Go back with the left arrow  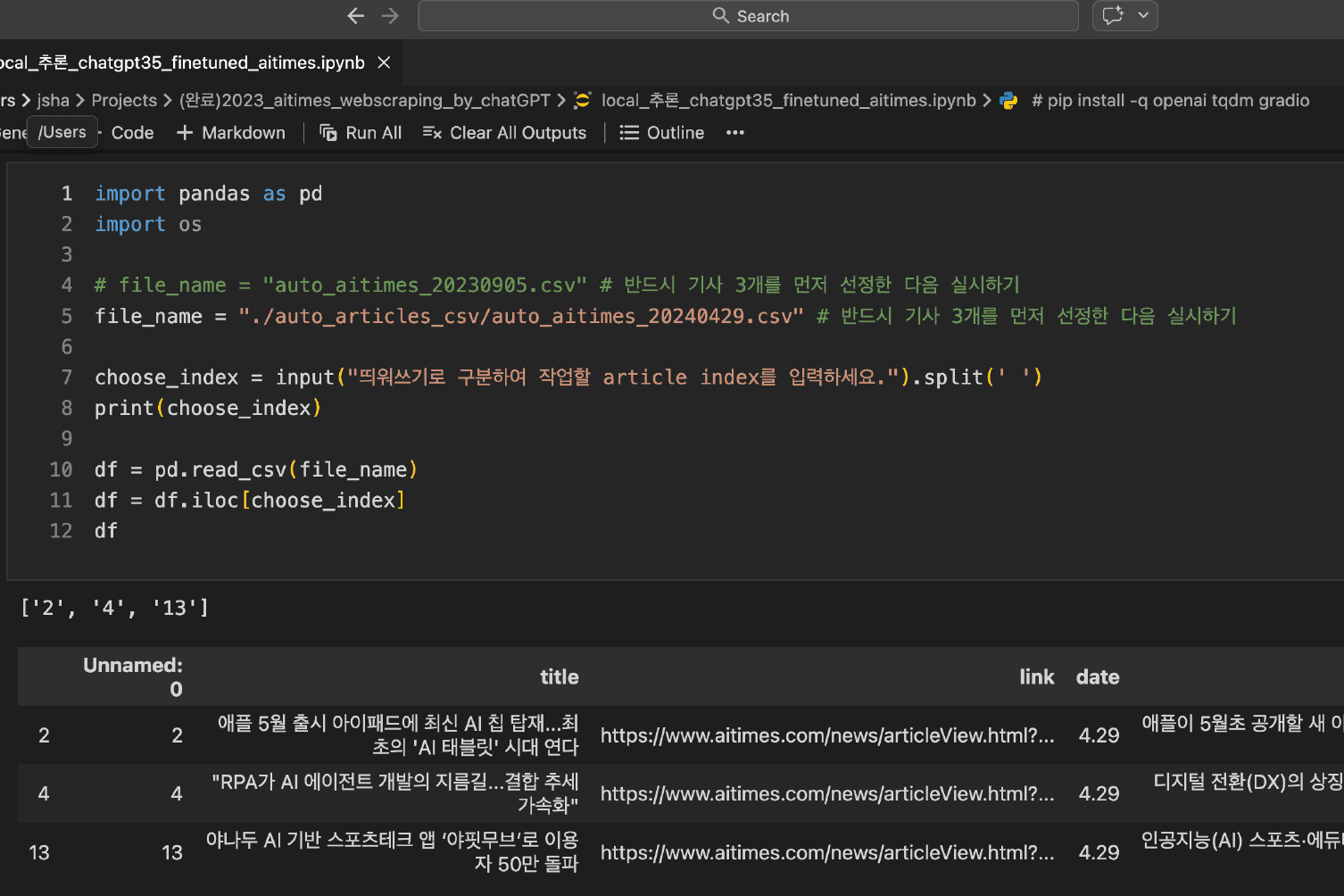point(355,16)
